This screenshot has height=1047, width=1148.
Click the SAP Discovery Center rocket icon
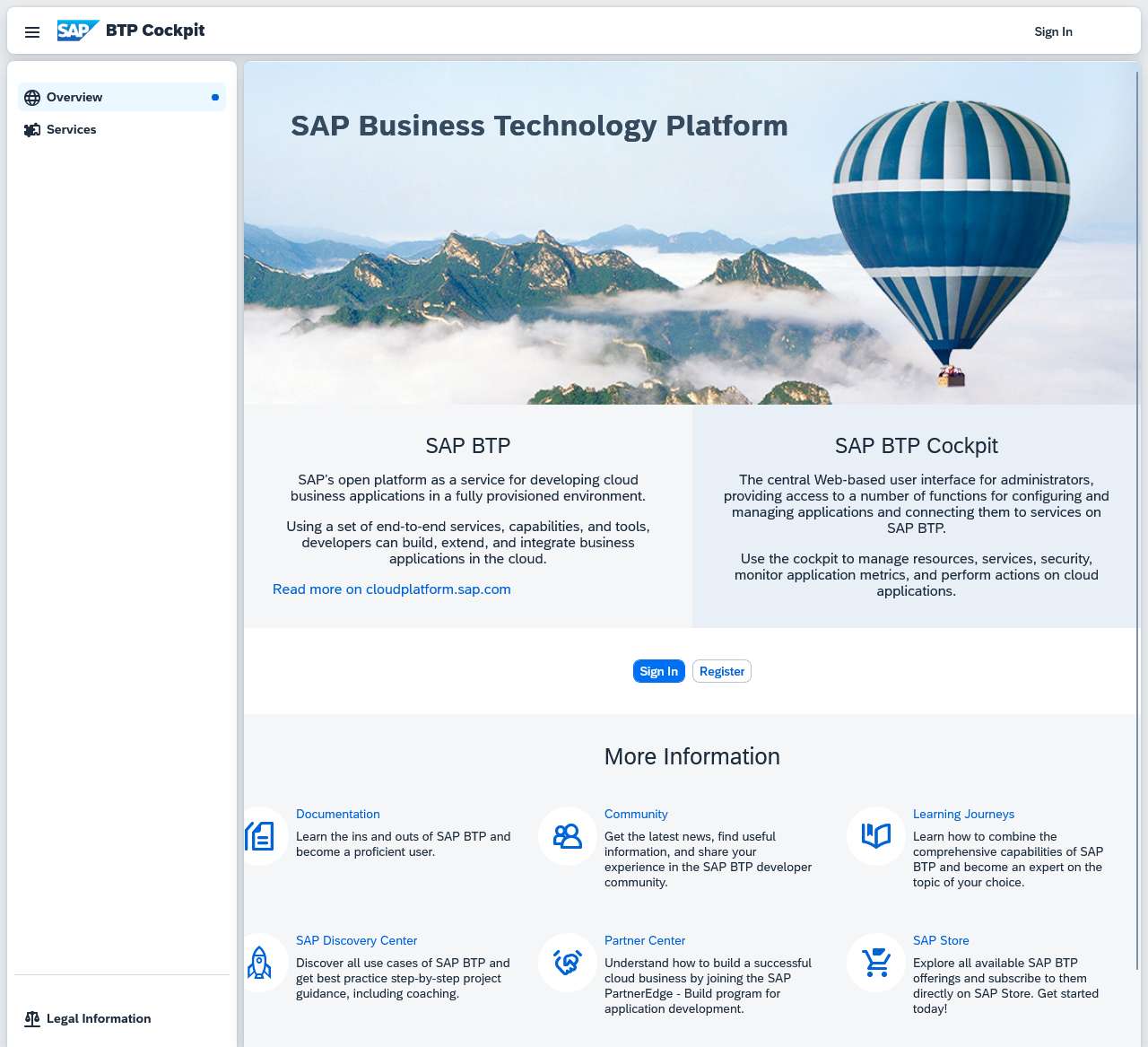point(259,963)
